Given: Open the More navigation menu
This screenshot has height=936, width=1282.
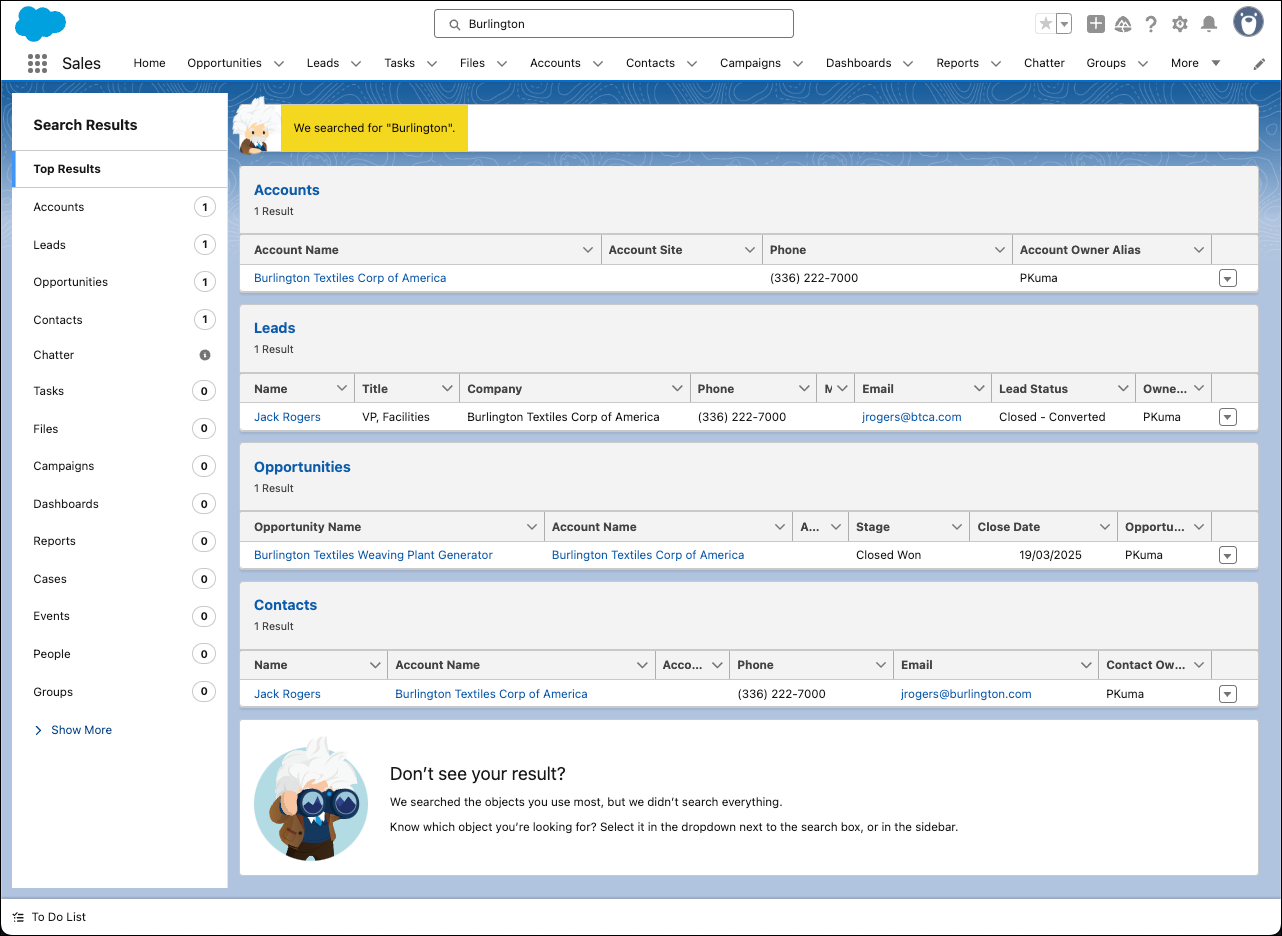Looking at the screenshot, I should coord(1196,63).
